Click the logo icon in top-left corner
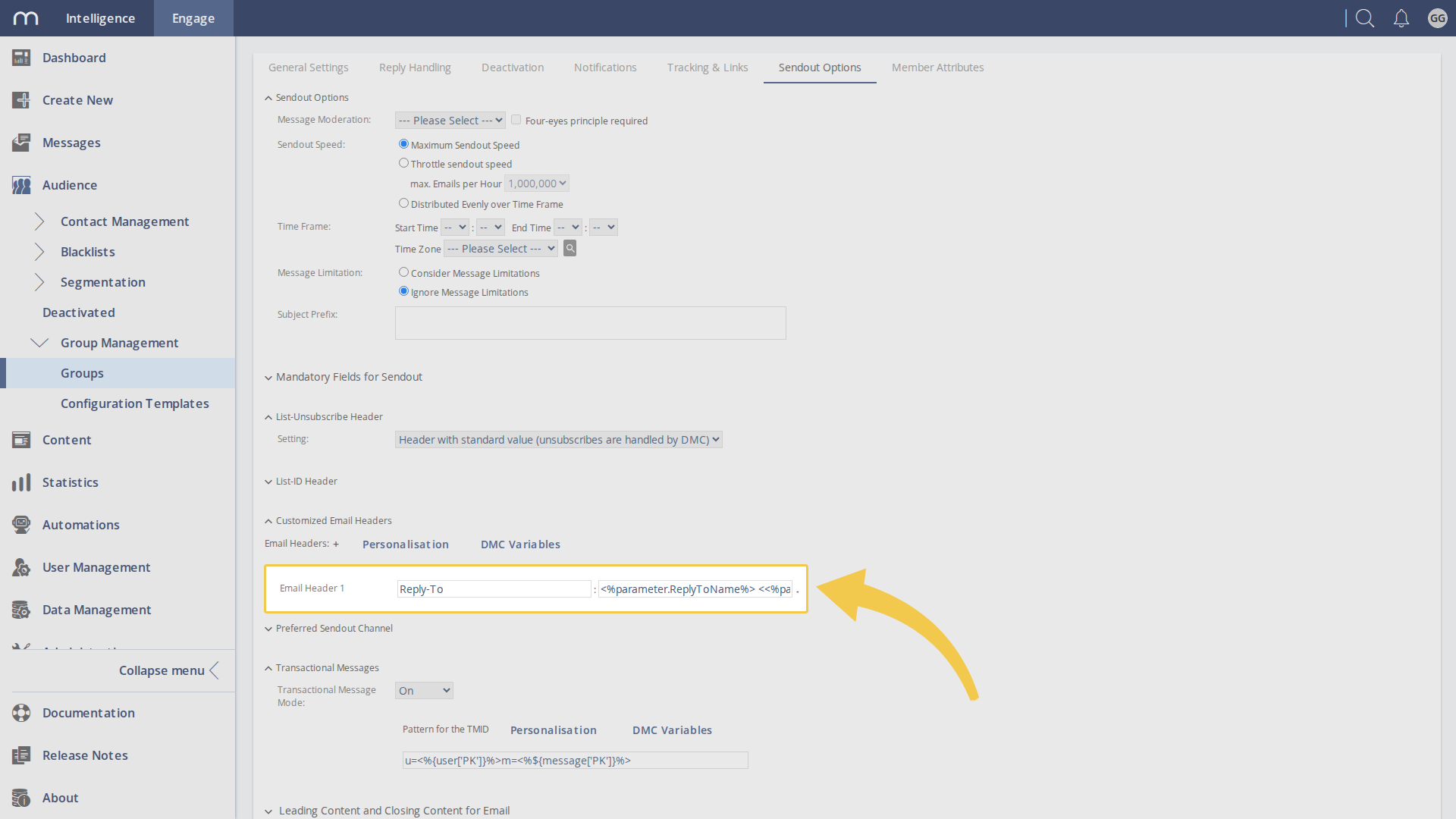Viewport: 1456px width, 819px height. tap(26, 18)
